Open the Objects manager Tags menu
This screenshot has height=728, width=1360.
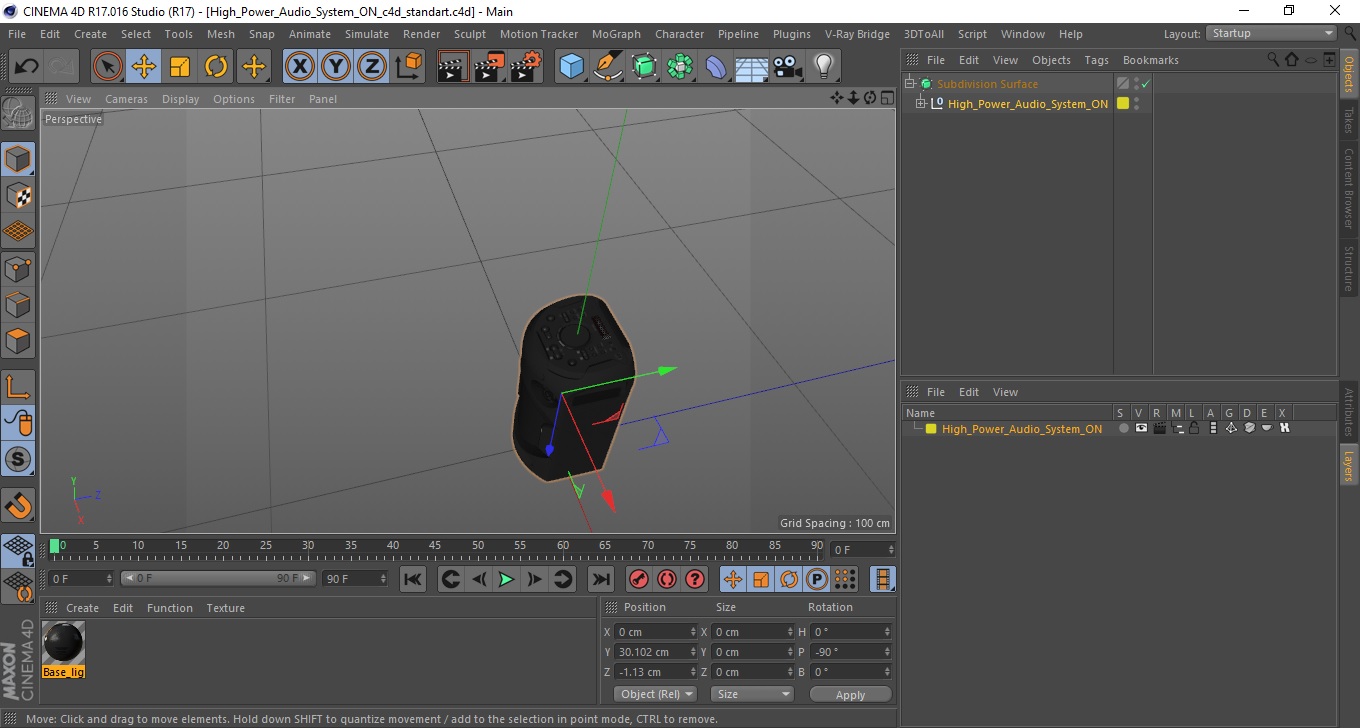pos(1097,60)
